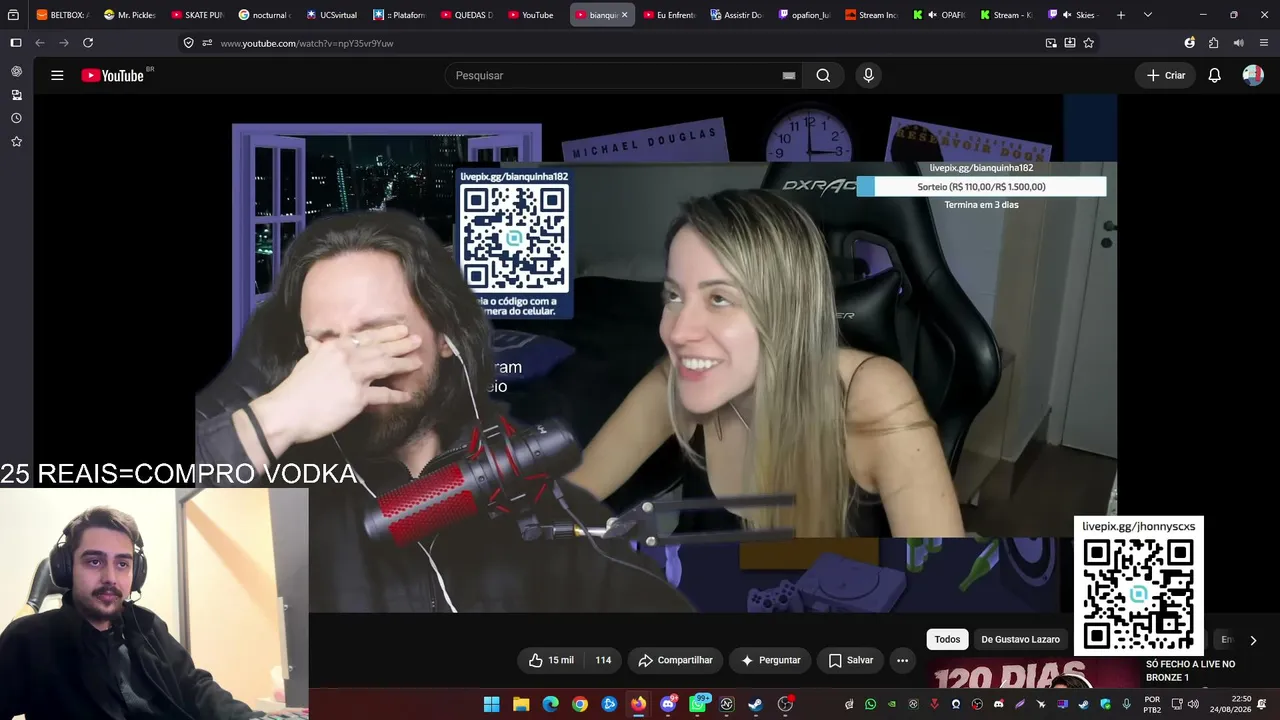
Task: Click the magnifying glass search button
Action: (x=823, y=75)
